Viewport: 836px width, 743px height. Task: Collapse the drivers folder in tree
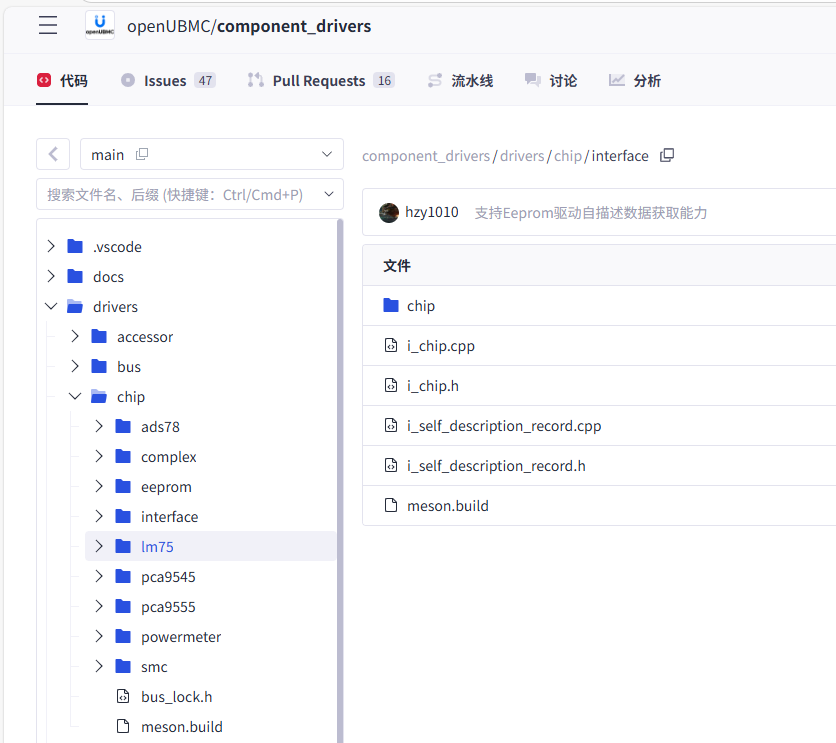tap(51, 307)
